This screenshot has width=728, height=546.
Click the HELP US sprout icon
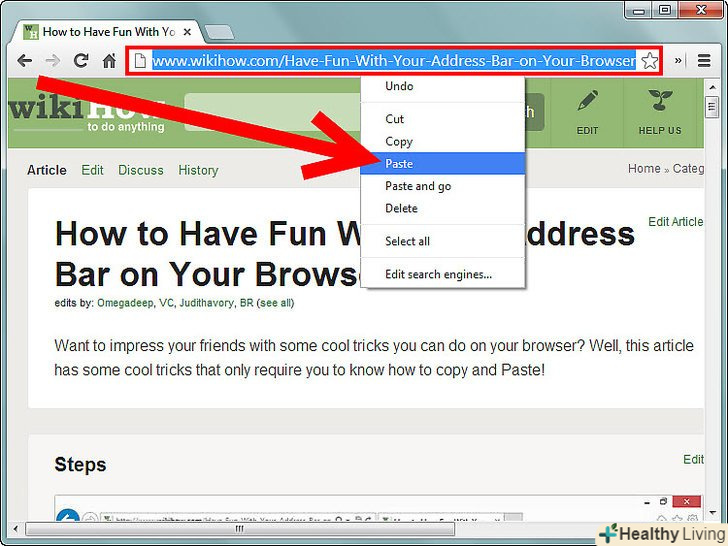pyautogui.click(x=660, y=113)
